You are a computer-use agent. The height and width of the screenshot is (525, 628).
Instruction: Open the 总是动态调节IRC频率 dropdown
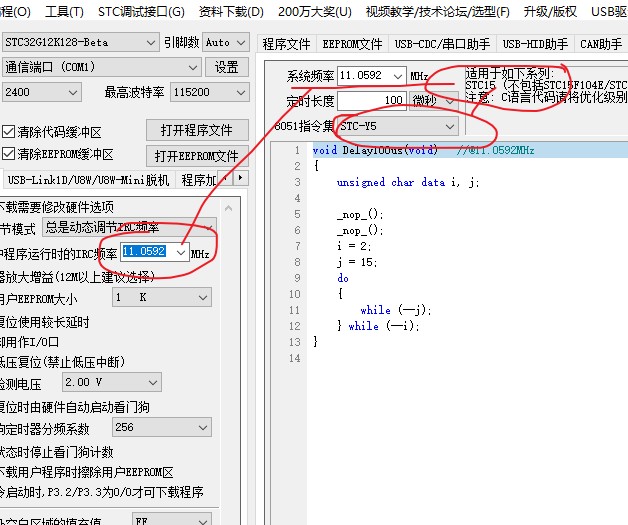click(x=129, y=227)
